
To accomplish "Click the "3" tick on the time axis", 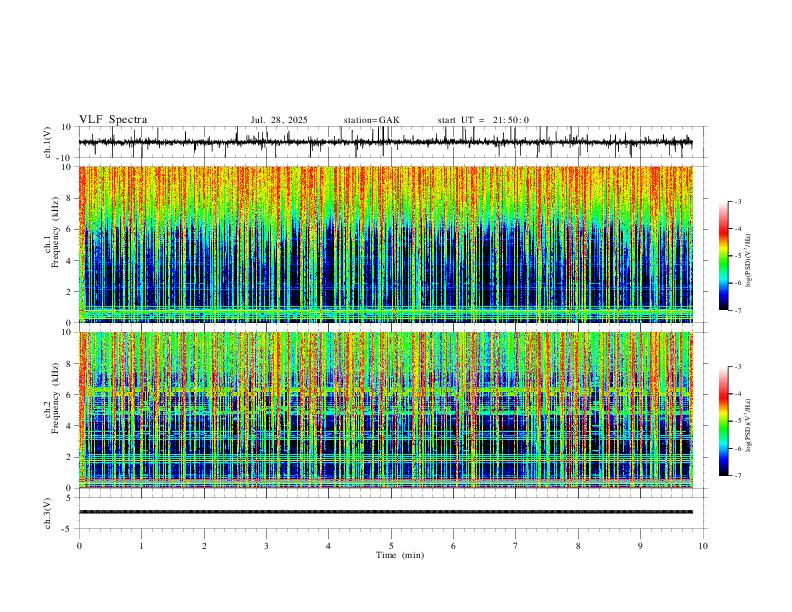I will click(266, 546).
